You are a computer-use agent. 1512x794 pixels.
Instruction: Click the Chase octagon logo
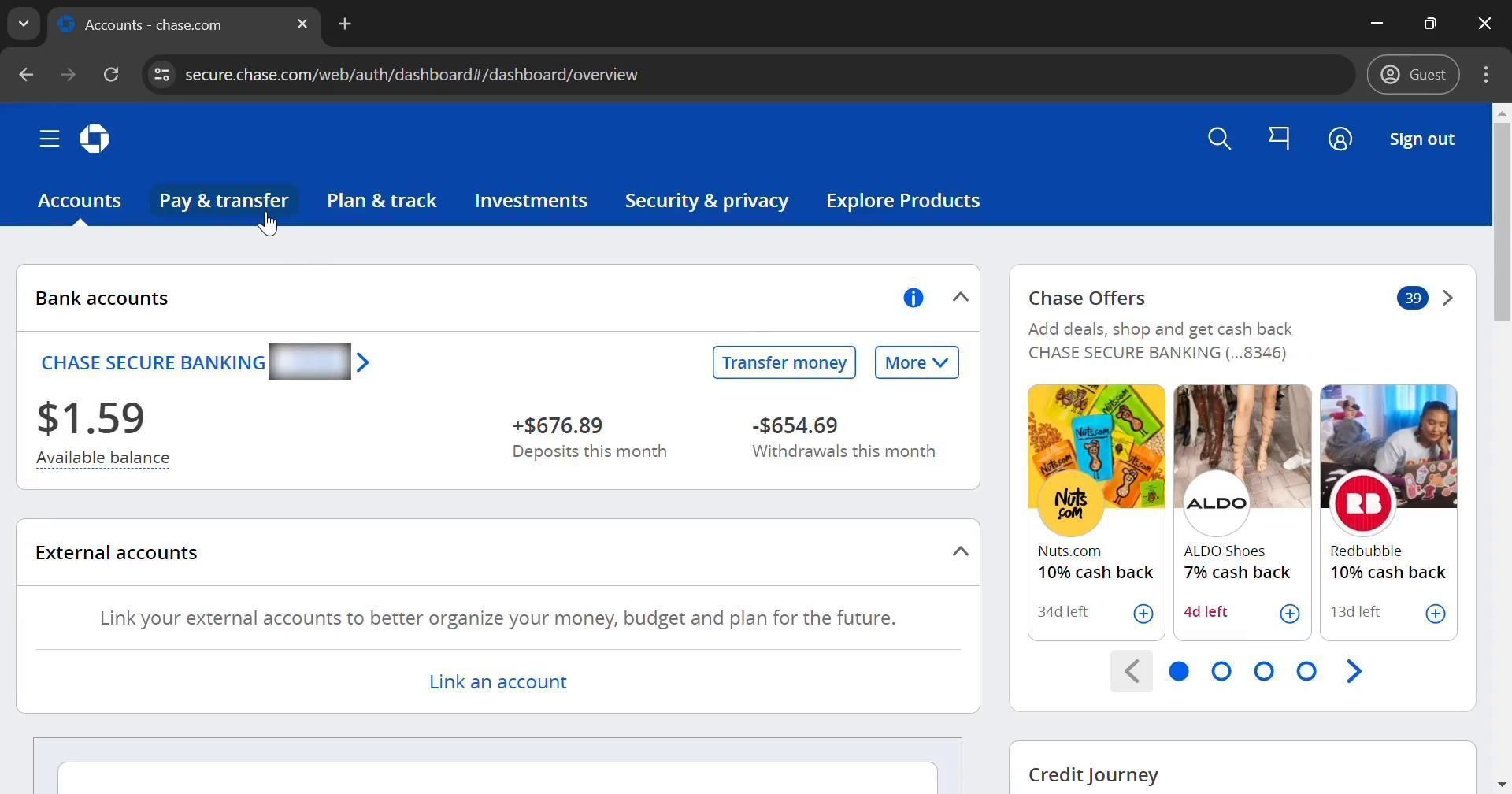(94, 139)
